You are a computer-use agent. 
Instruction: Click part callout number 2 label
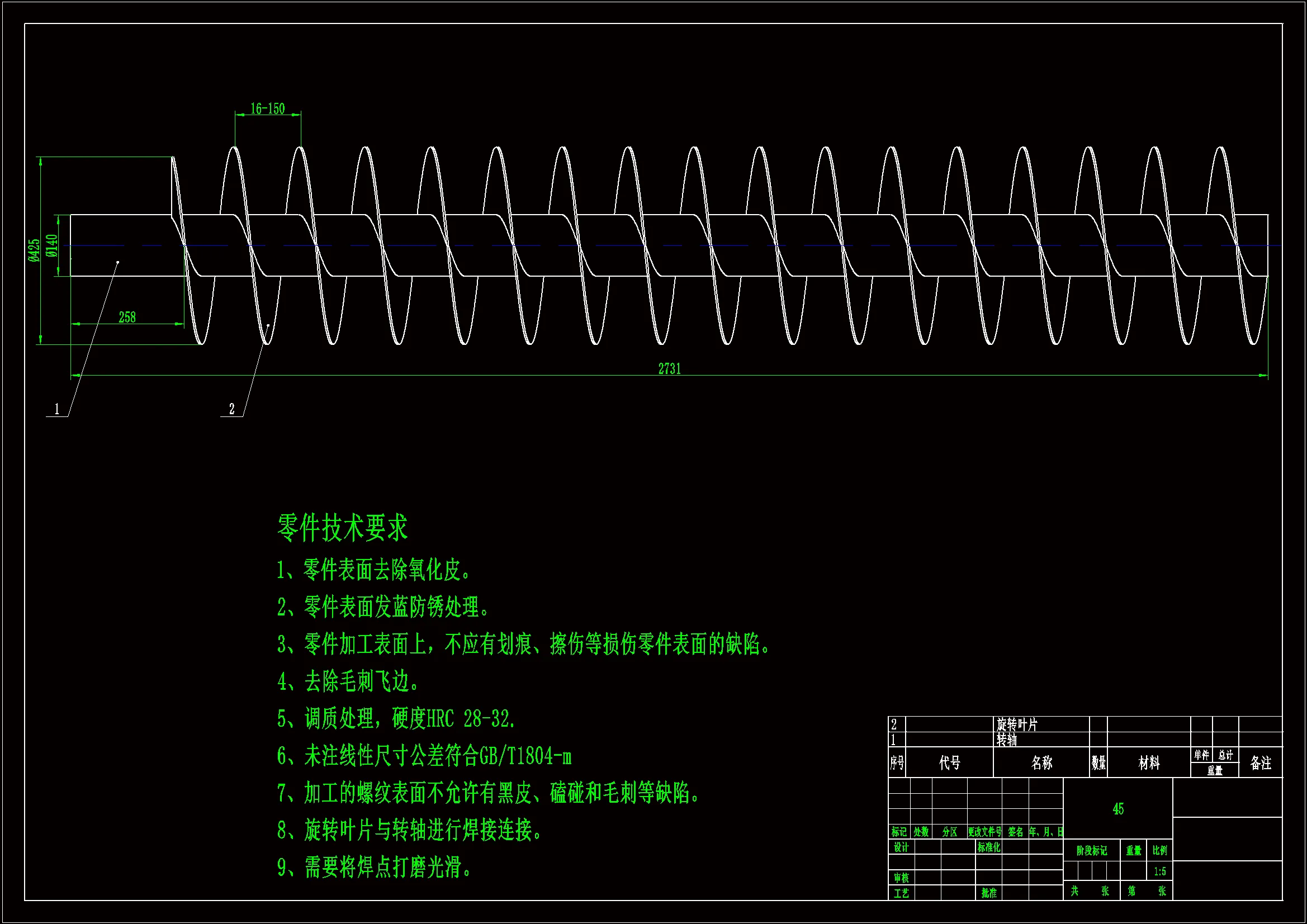pyautogui.click(x=231, y=409)
